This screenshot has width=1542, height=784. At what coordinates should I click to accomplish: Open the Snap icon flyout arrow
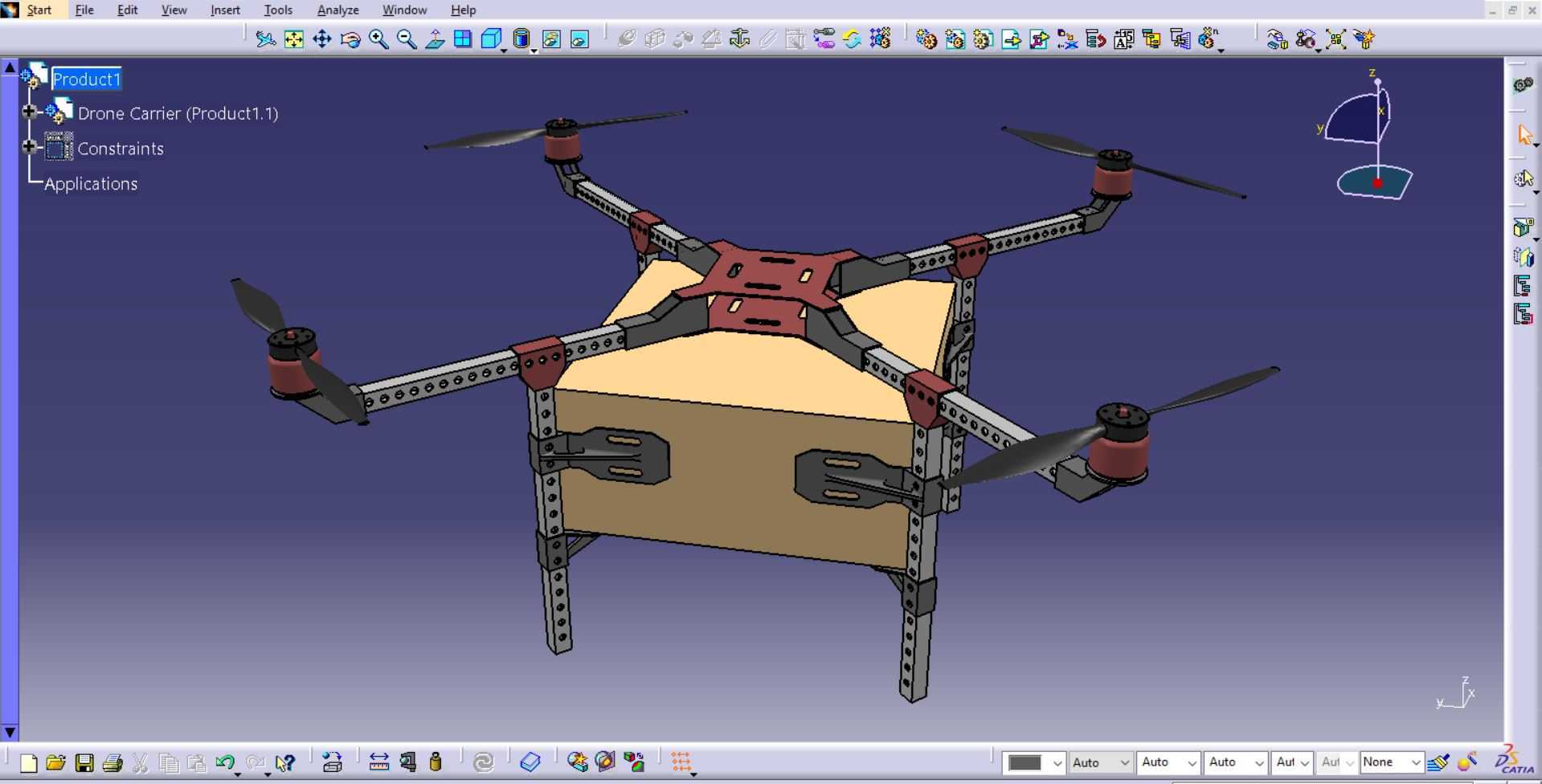click(1319, 51)
